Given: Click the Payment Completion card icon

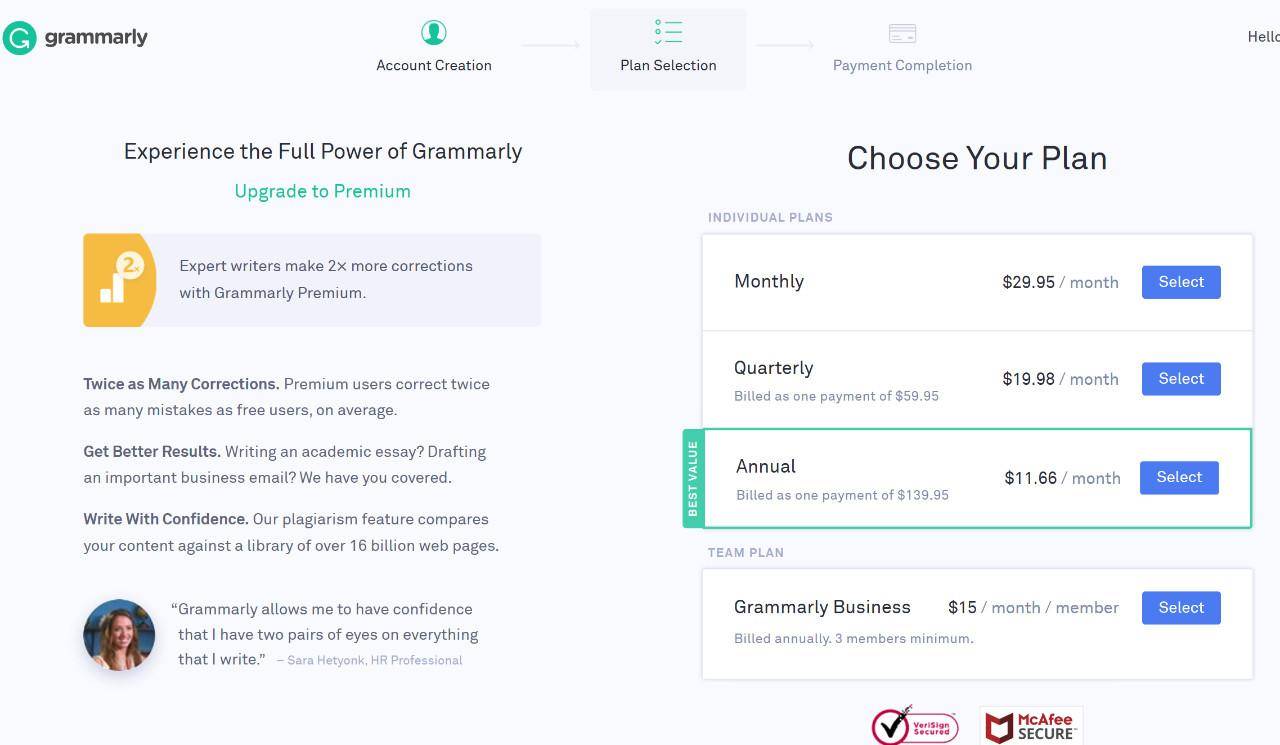Looking at the screenshot, I should (x=902, y=34).
